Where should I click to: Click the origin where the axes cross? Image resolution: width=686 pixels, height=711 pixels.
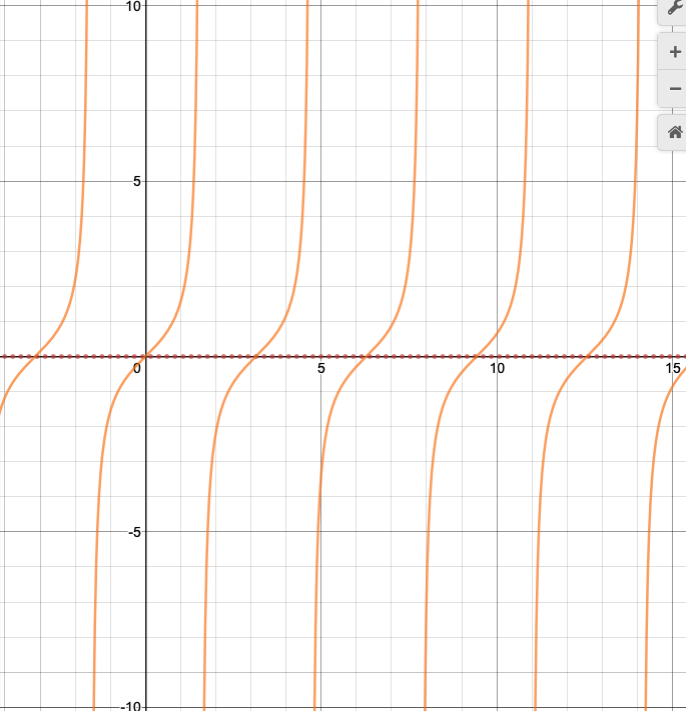146,356
